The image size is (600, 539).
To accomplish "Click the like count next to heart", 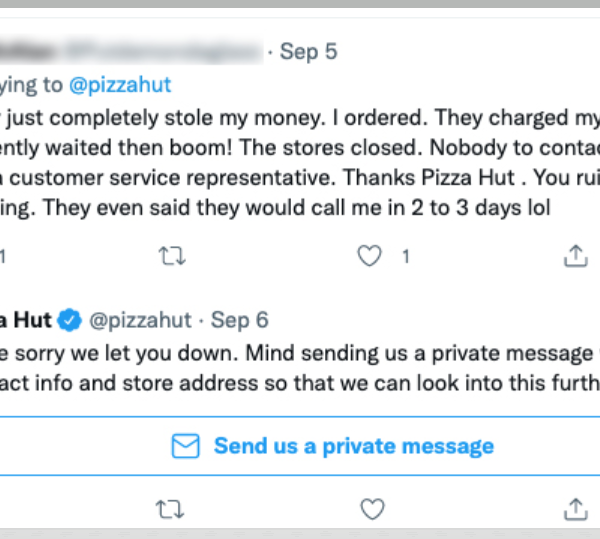I will (x=406, y=256).
